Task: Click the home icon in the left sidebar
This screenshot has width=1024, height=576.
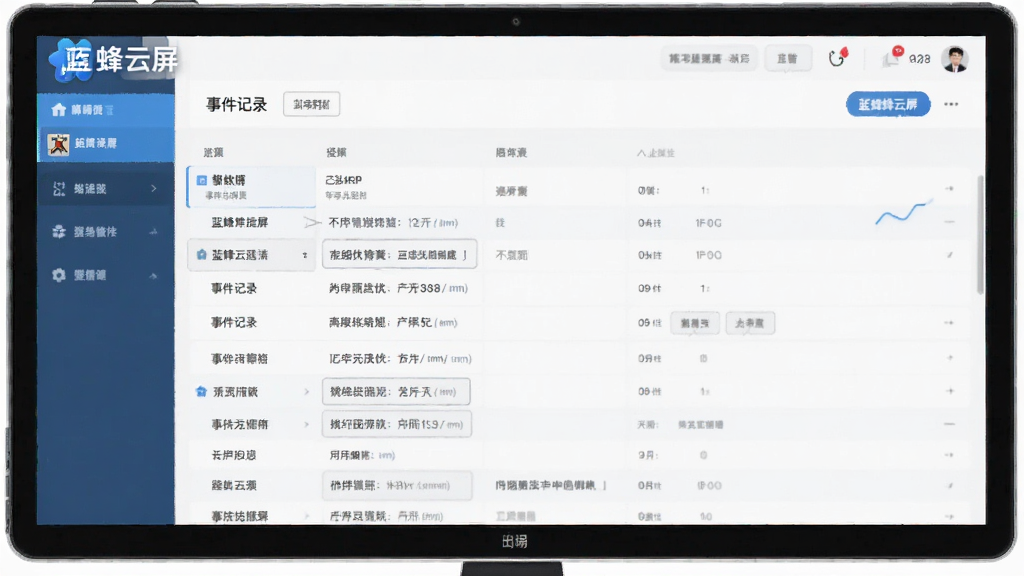Action: 59,110
